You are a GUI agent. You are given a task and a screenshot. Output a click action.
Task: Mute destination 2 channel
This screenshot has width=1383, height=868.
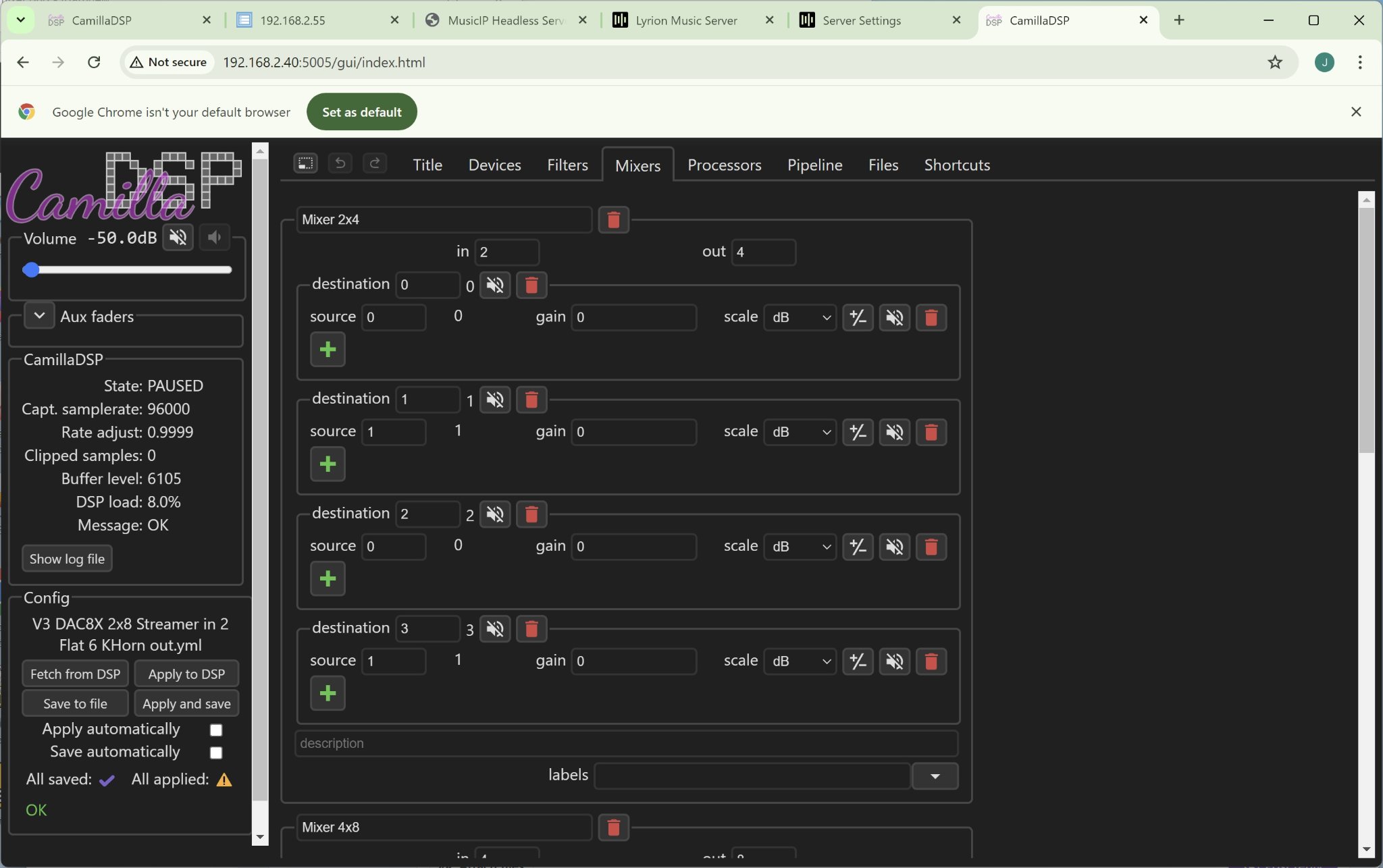point(495,514)
